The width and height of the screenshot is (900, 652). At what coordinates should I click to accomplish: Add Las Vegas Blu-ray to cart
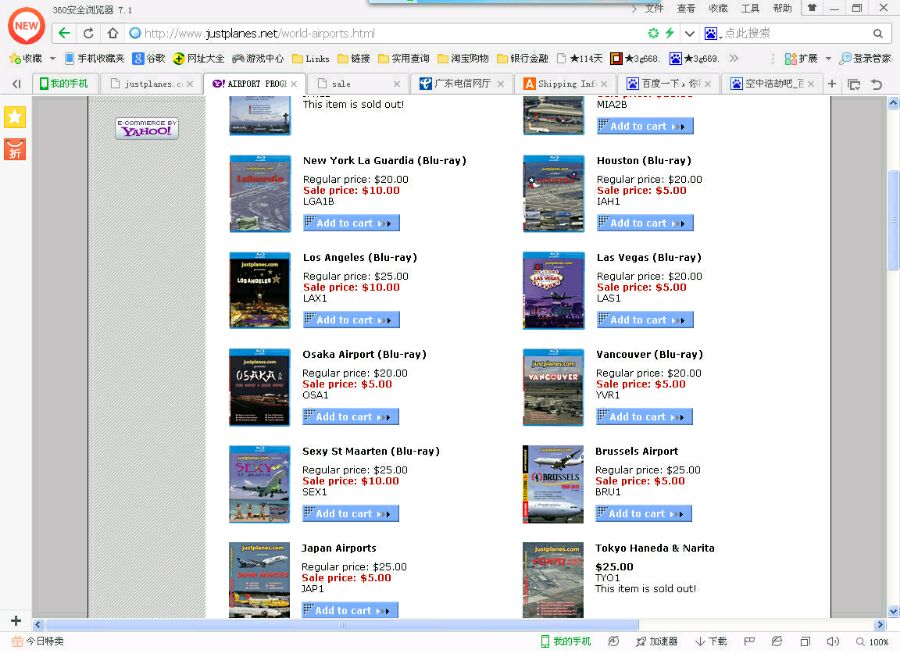point(645,320)
